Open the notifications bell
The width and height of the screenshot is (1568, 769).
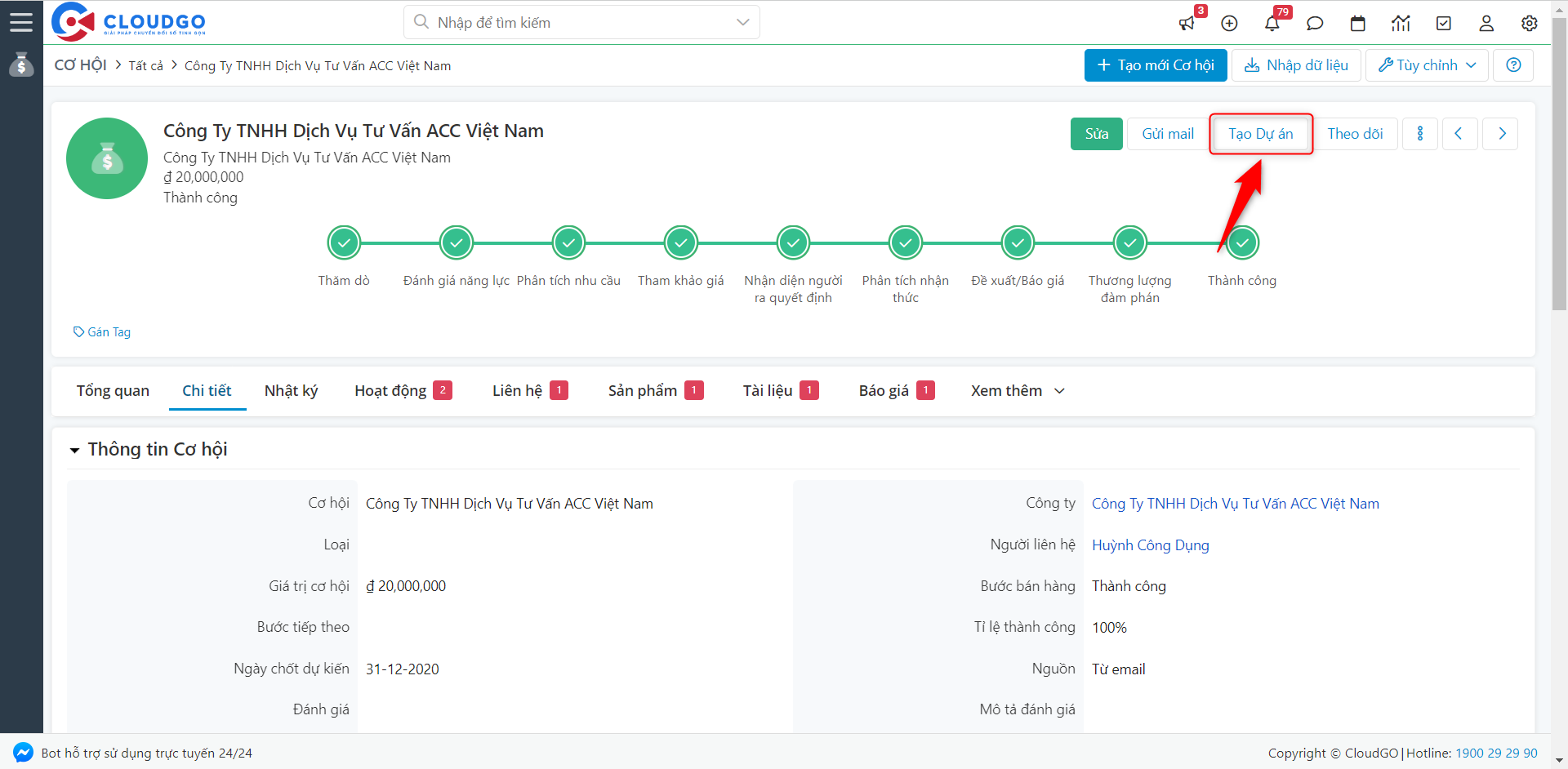[1272, 23]
